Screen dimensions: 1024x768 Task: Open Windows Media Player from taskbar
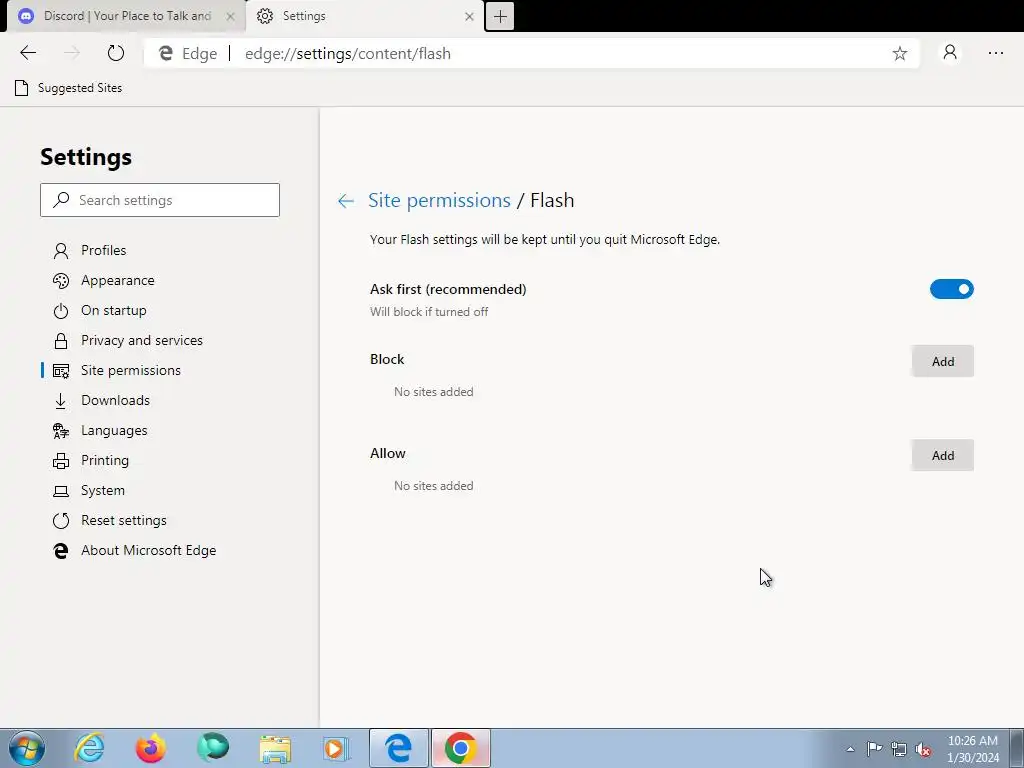(337, 748)
